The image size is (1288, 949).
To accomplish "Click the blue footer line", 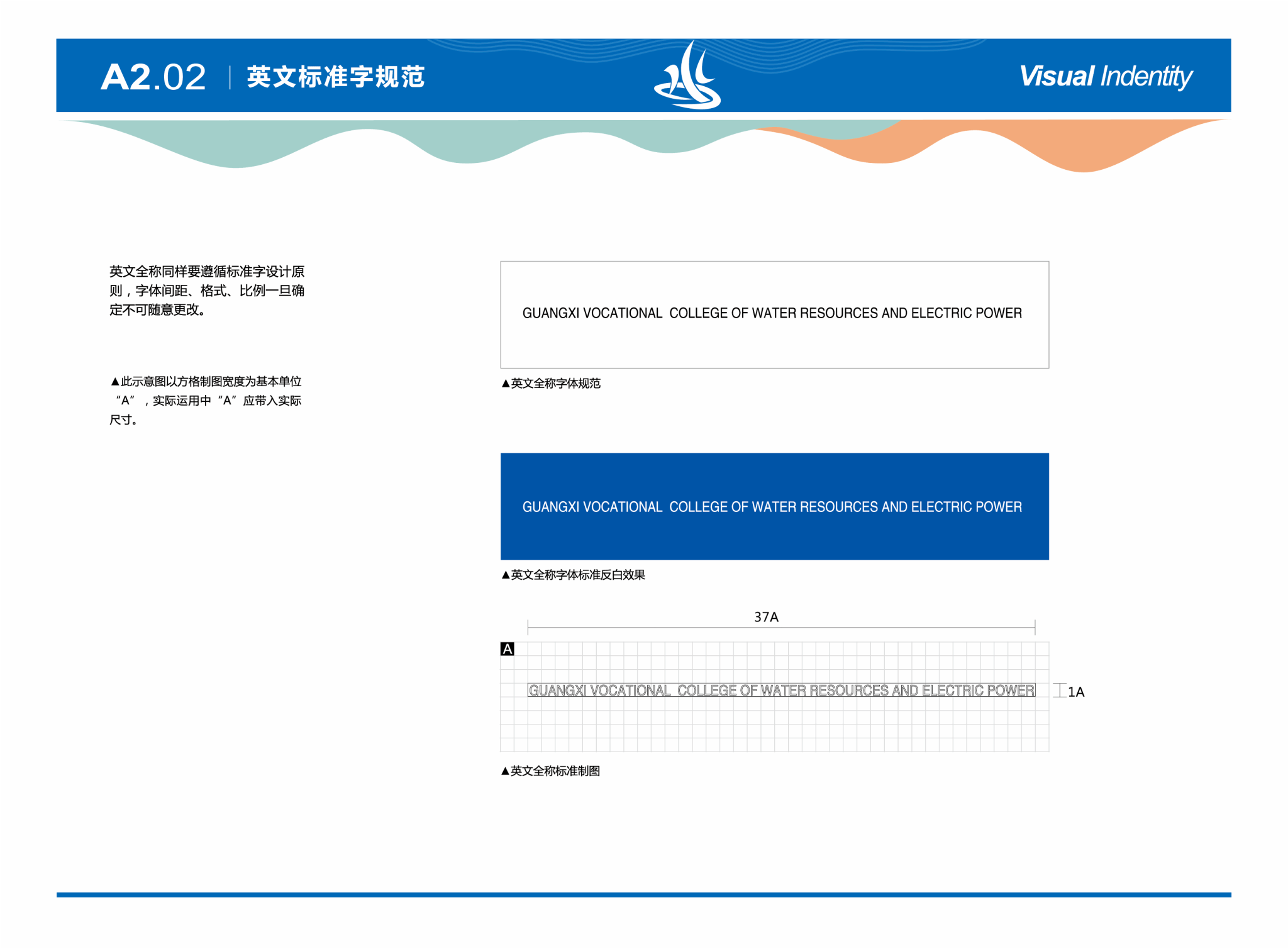I will [x=643, y=894].
